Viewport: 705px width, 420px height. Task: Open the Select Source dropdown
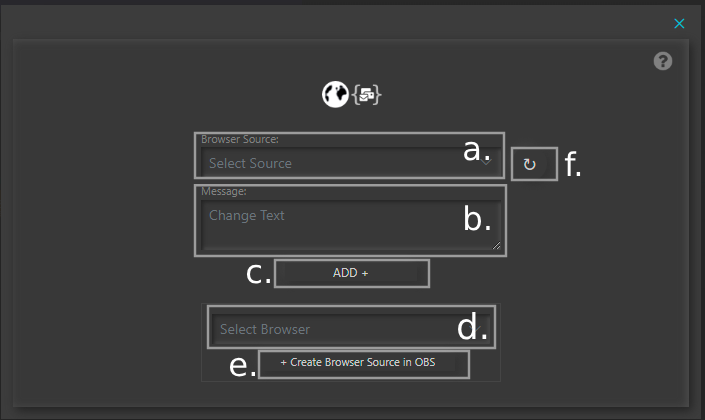click(x=330, y=163)
